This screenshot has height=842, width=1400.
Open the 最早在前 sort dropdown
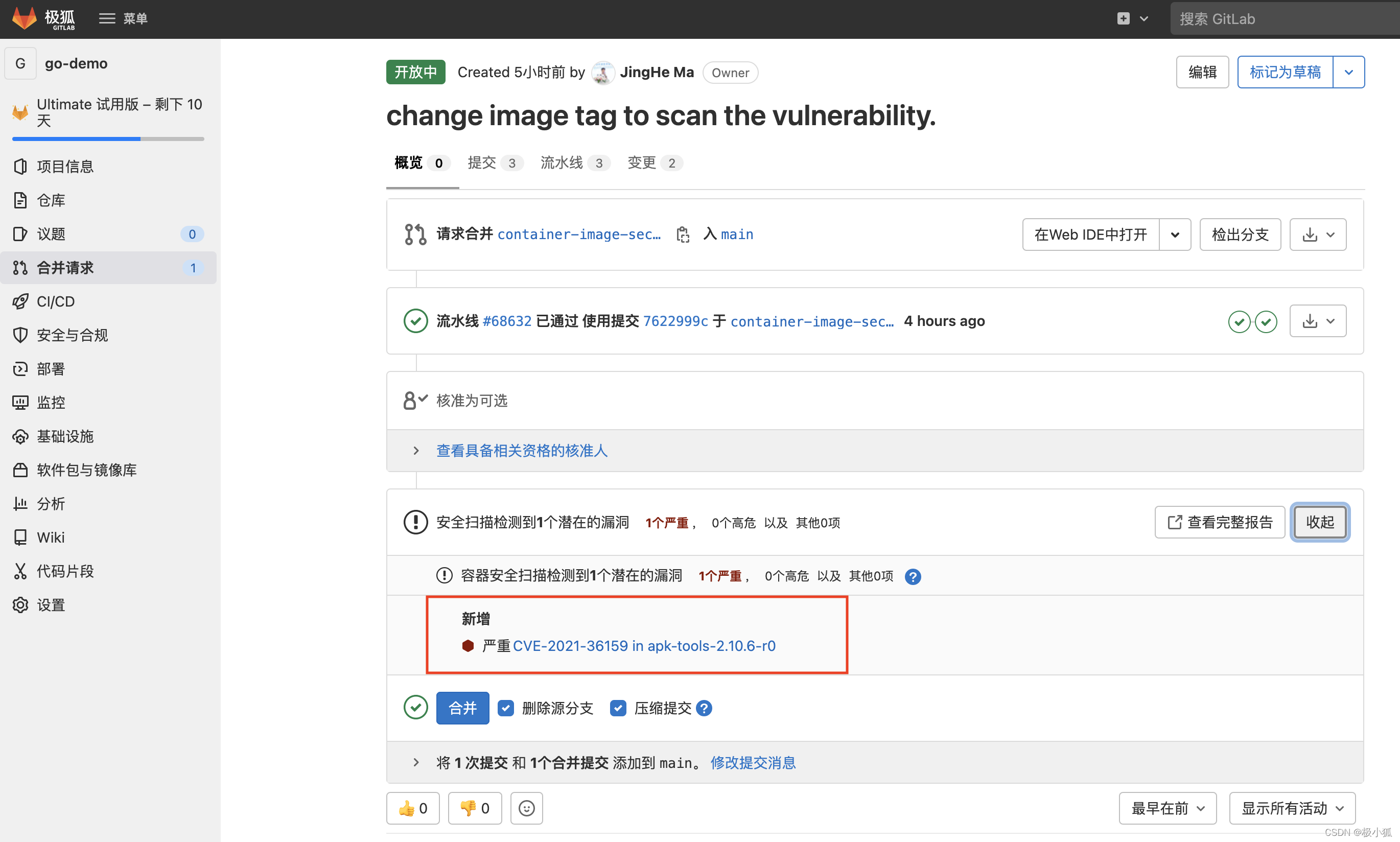1167,807
